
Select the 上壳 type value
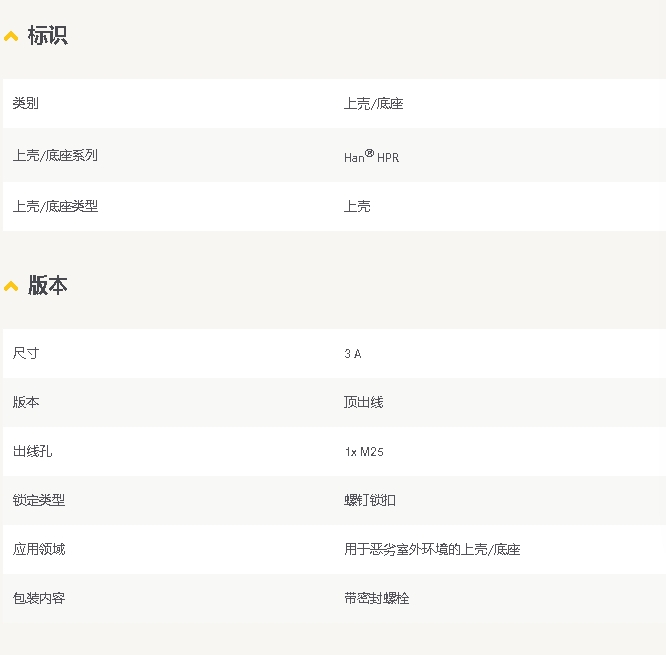click(x=357, y=206)
